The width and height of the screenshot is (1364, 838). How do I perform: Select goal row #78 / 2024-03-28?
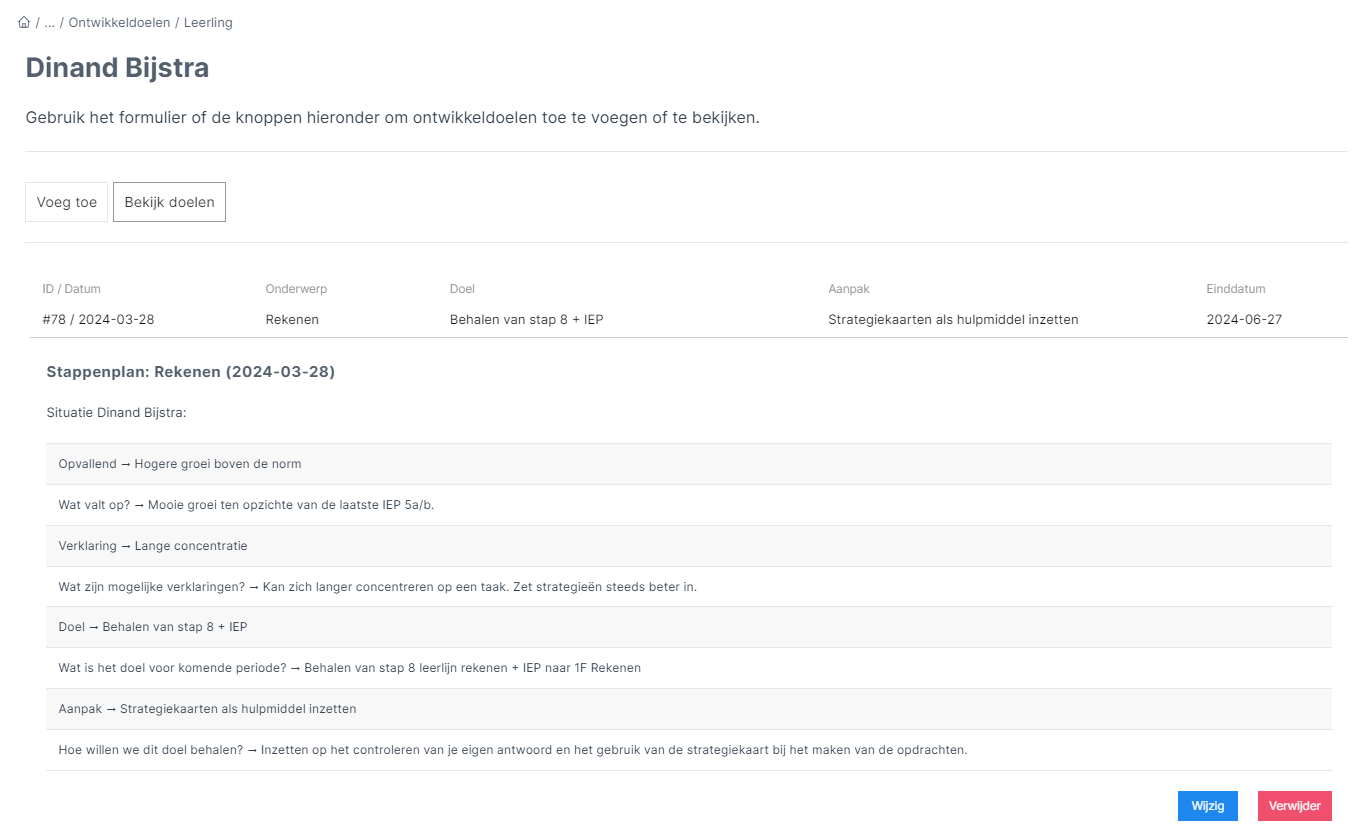[98, 320]
